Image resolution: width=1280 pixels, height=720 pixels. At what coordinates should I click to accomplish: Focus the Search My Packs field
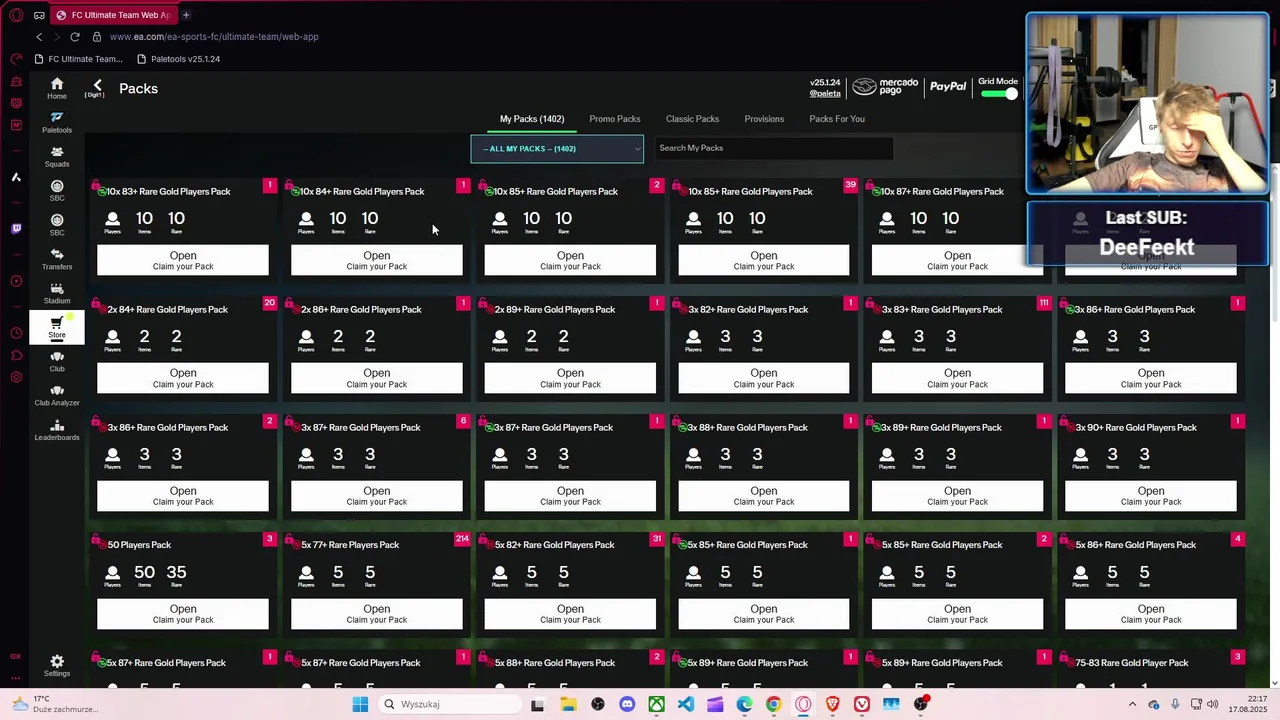point(773,148)
